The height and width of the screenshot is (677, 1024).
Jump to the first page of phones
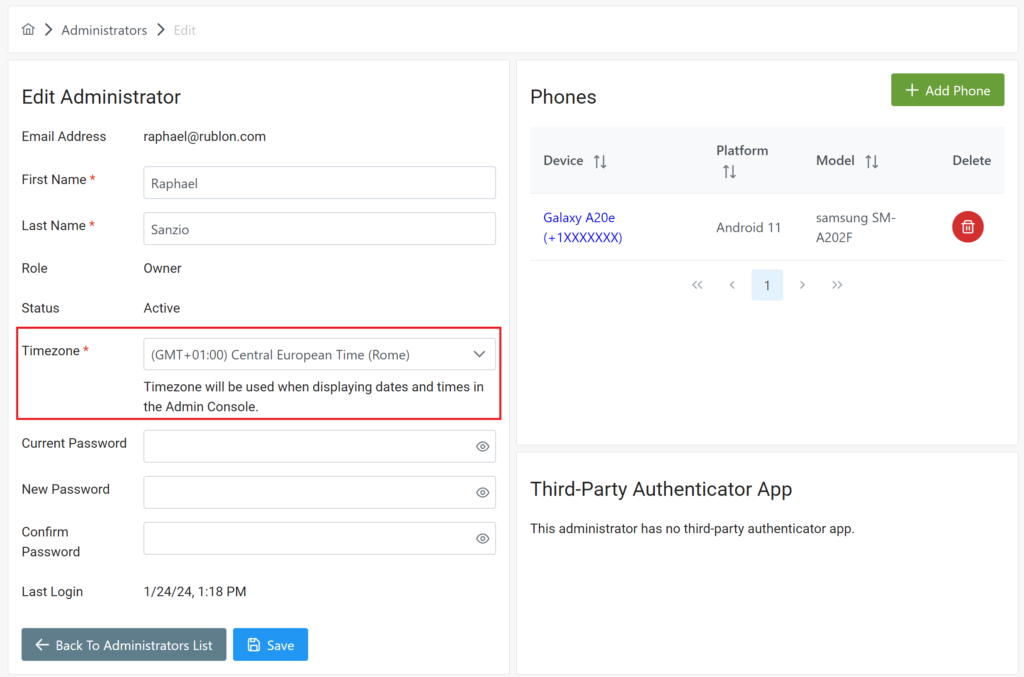[x=697, y=284]
